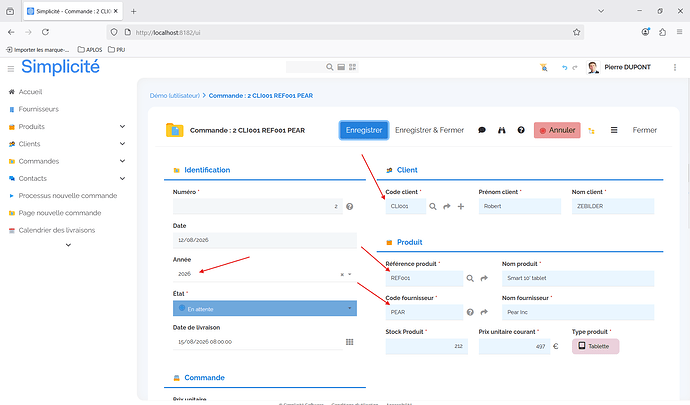
Task: Show help for Numéro field
Action: tap(349, 206)
